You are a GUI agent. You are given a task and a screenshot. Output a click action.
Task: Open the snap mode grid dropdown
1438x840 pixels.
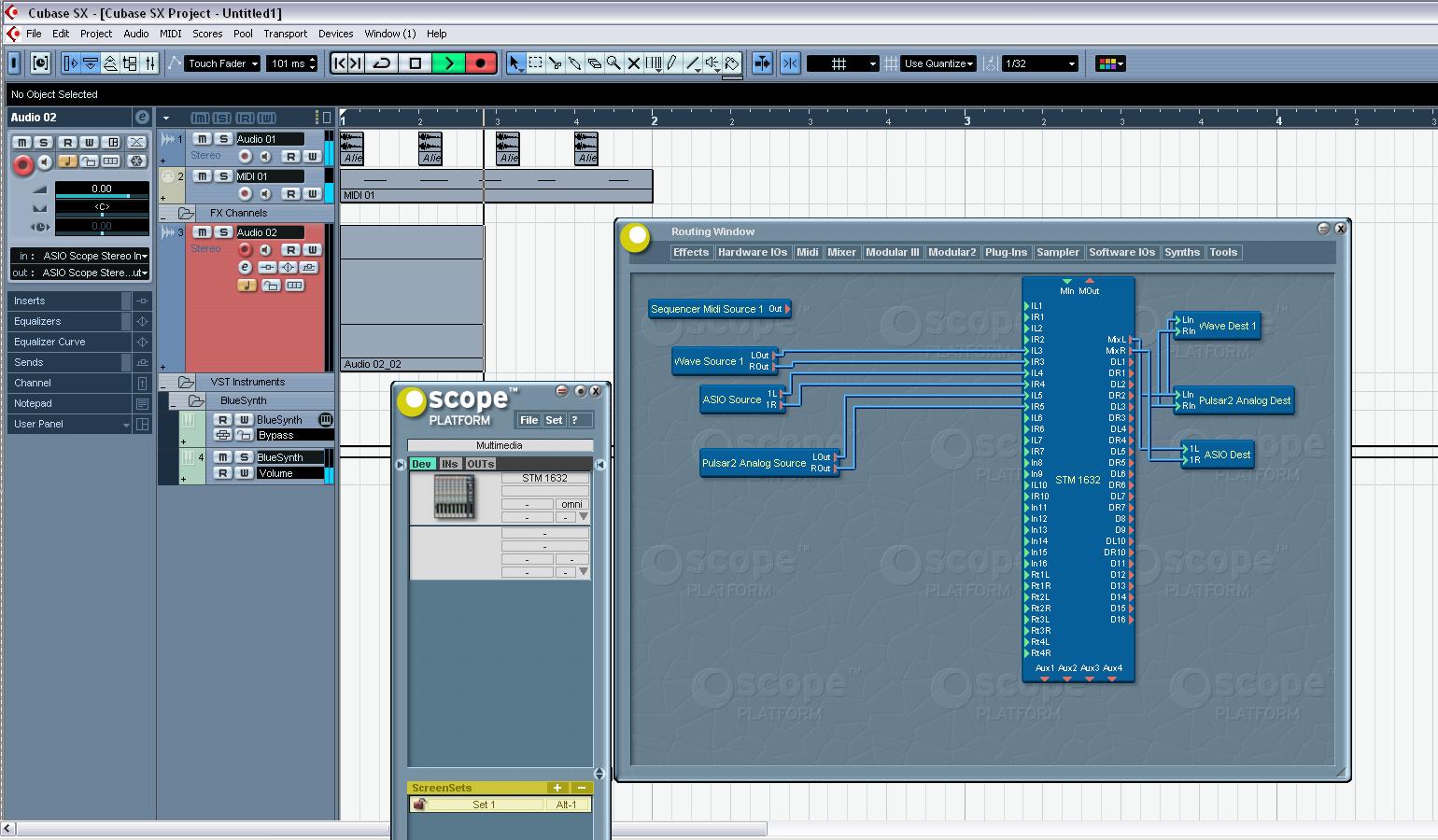click(x=843, y=63)
